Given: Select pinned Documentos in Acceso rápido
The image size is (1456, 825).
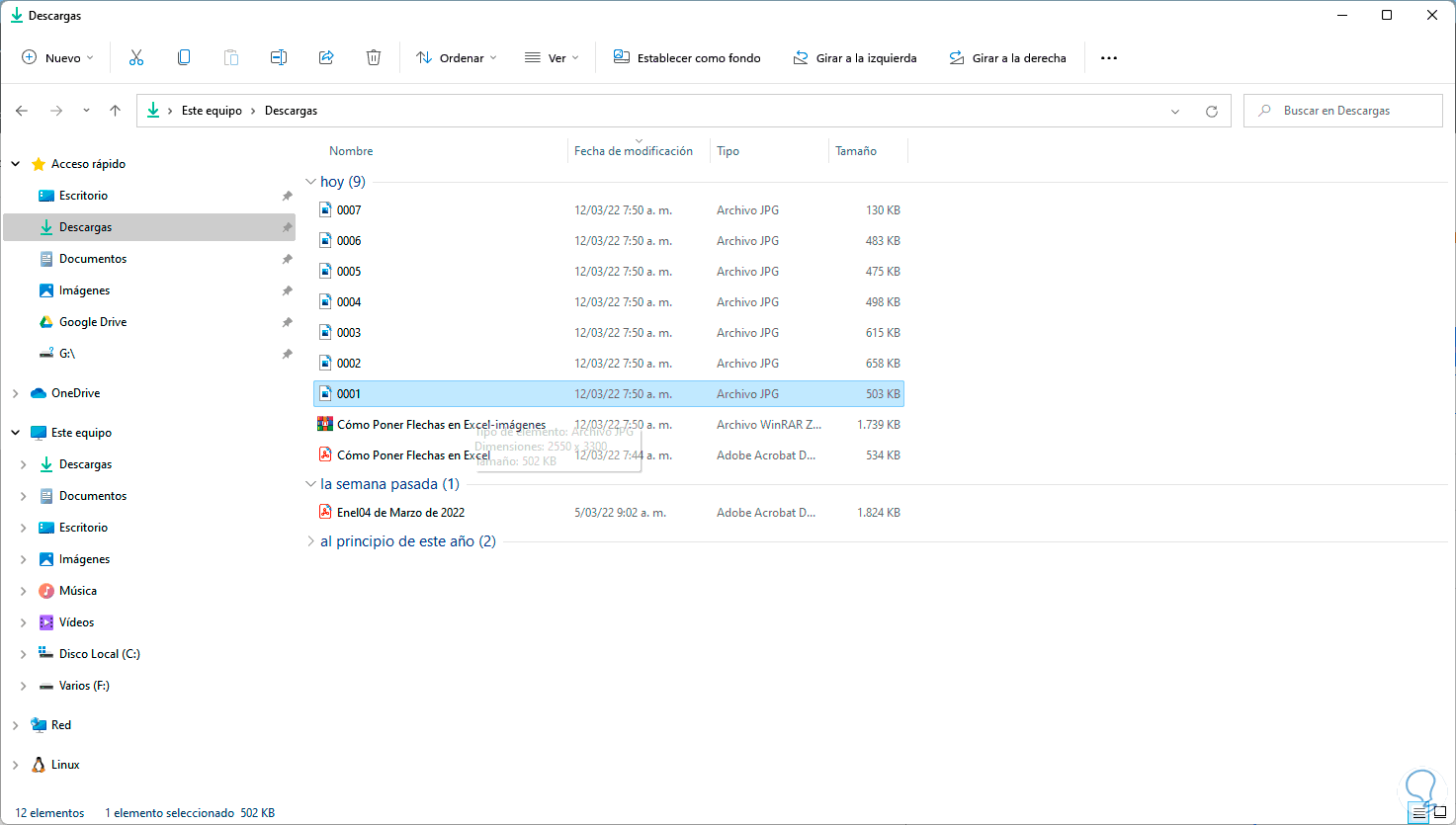Looking at the screenshot, I should coord(149,259).
